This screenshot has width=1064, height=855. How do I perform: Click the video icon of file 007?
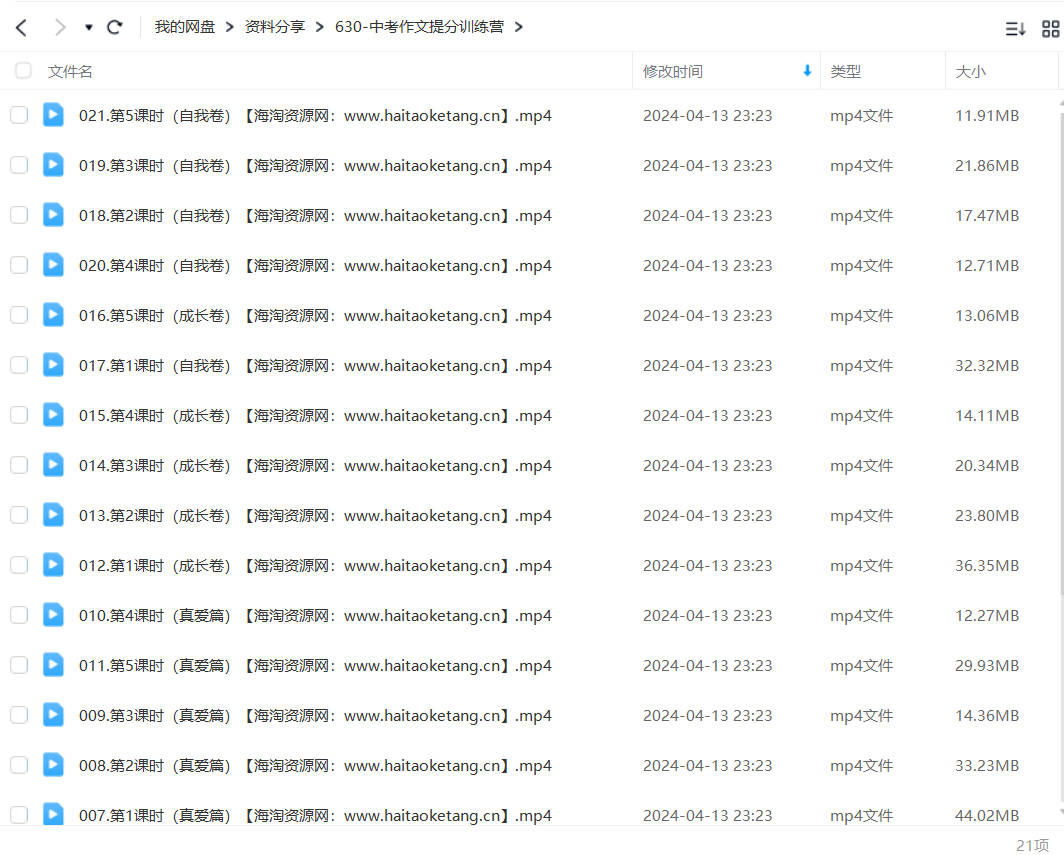53,814
